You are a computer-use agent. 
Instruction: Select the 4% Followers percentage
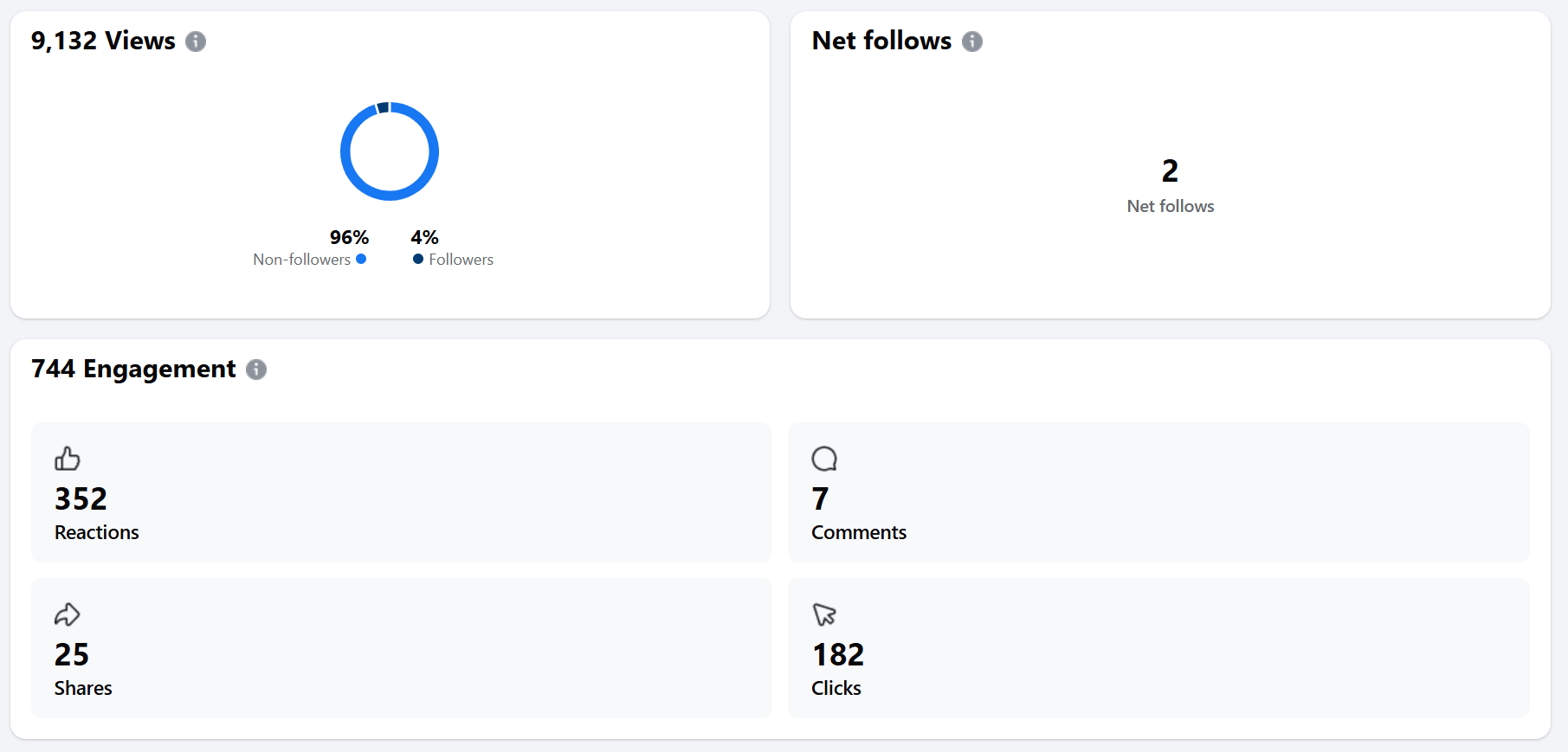click(x=424, y=237)
